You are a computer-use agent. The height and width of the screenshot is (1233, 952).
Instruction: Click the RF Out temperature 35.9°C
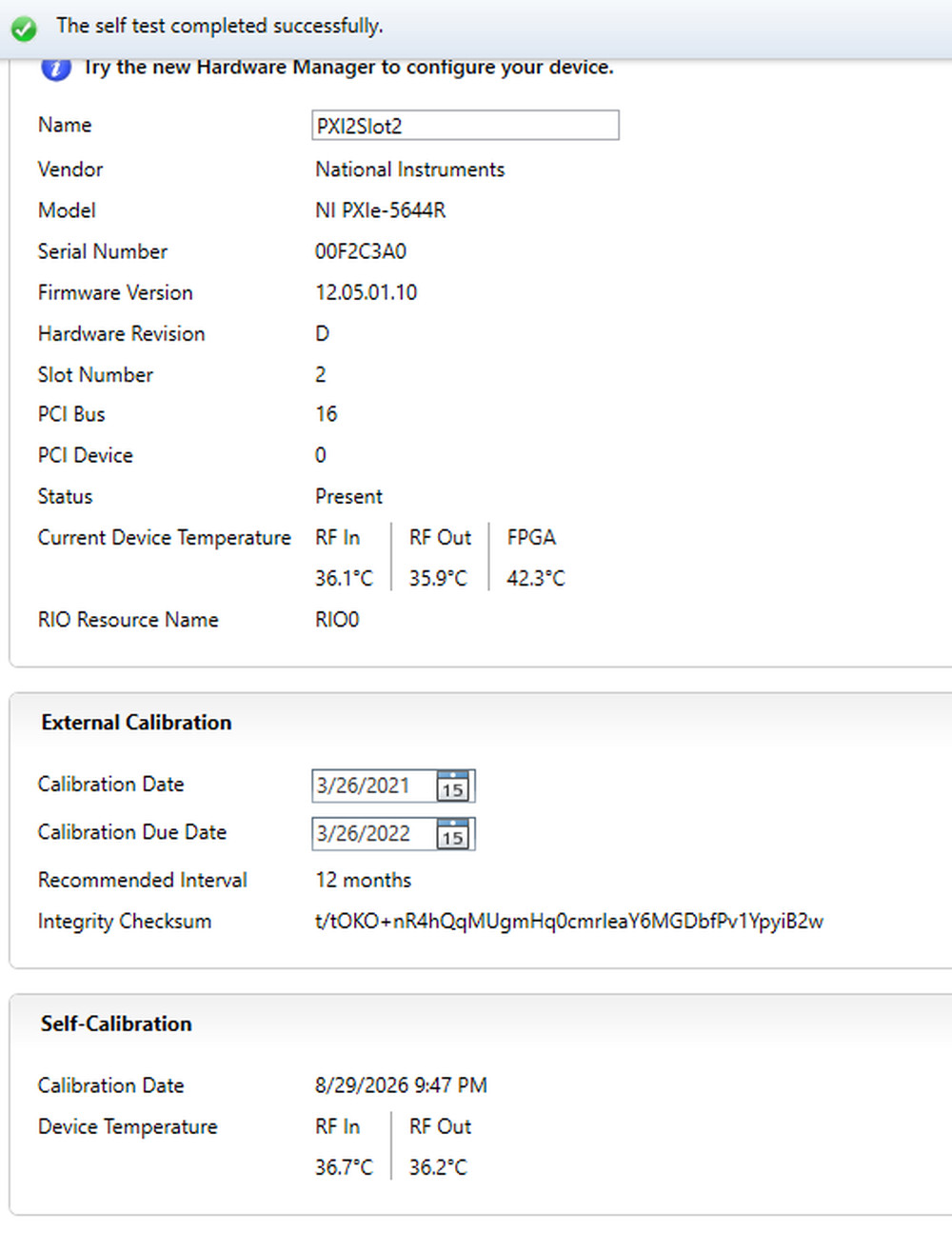(x=439, y=578)
